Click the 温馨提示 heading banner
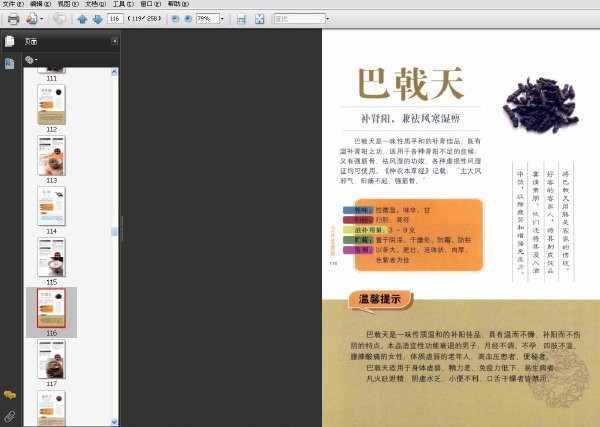This screenshot has width=600, height=427. 380,299
